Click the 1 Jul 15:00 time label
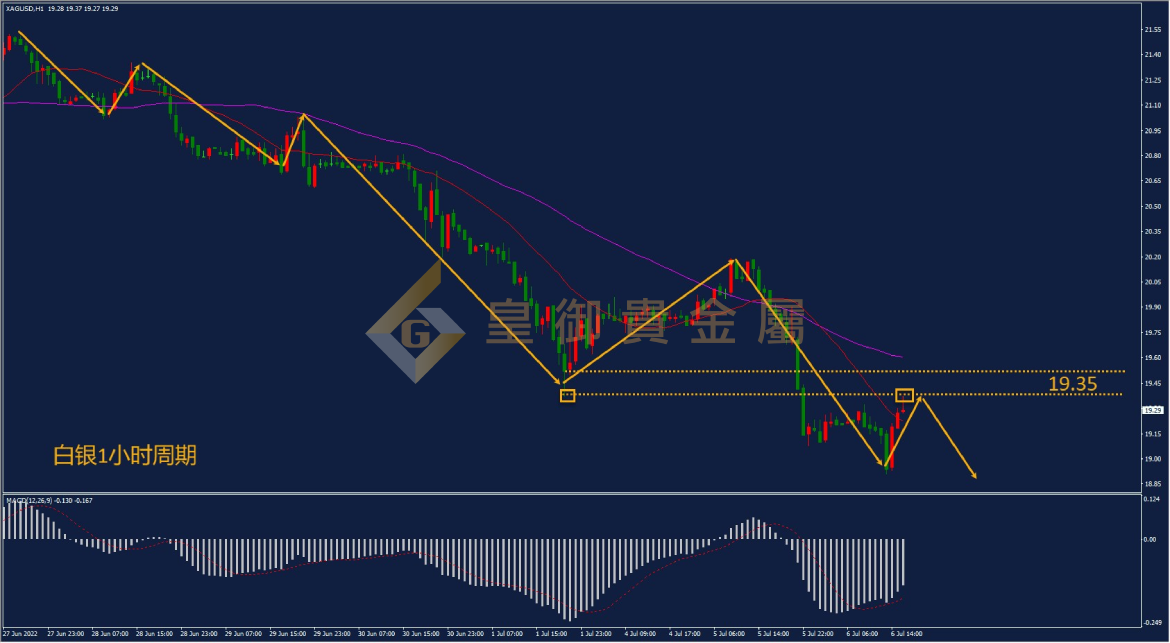The width and height of the screenshot is (1170, 643). click(551, 633)
